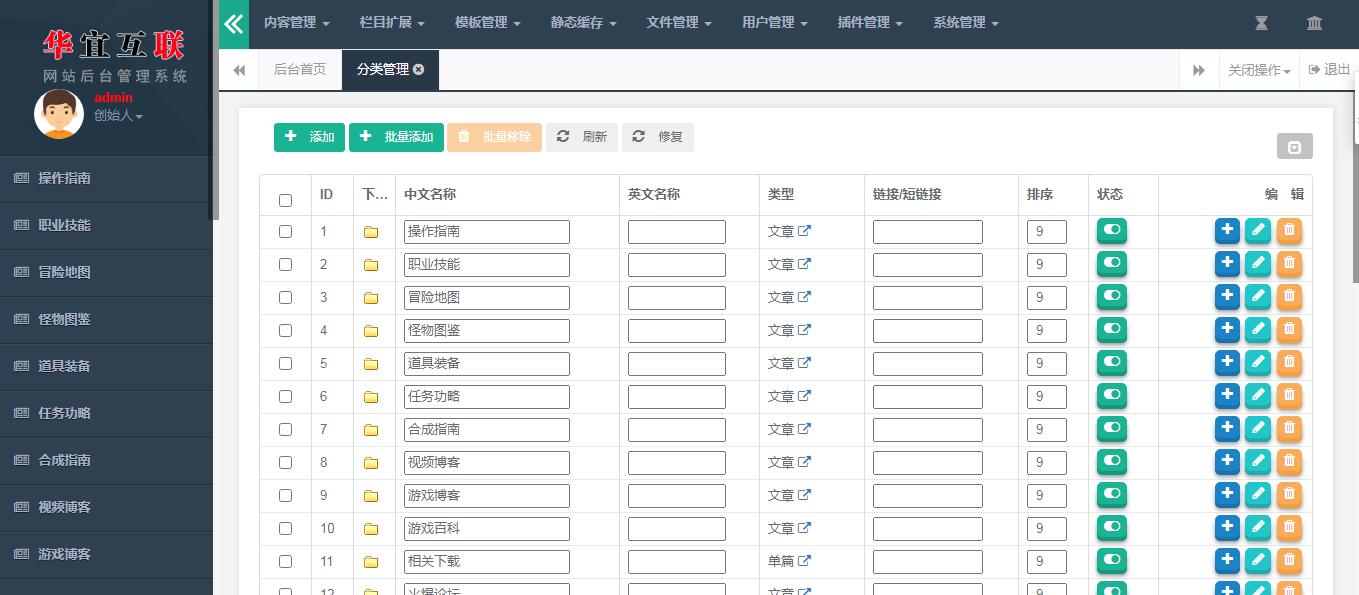1359x595 pixels.
Task: Click the bank building icon in top bar
Action: [x=1314, y=23]
